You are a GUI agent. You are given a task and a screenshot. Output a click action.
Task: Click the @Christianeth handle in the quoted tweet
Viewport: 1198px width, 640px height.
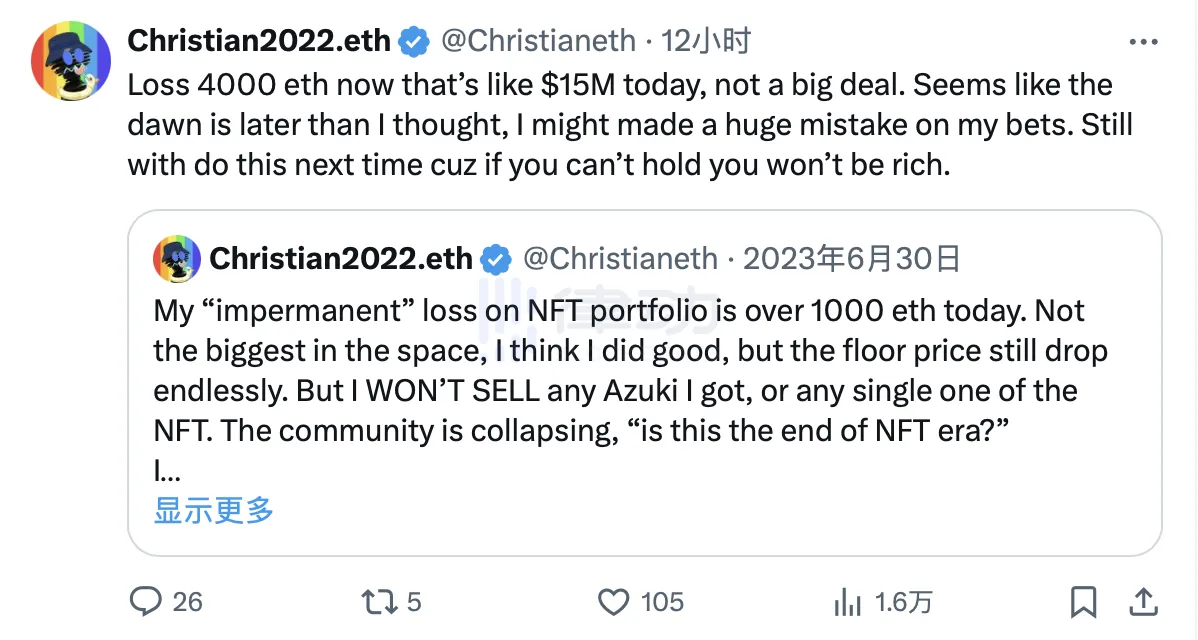(x=620, y=259)
